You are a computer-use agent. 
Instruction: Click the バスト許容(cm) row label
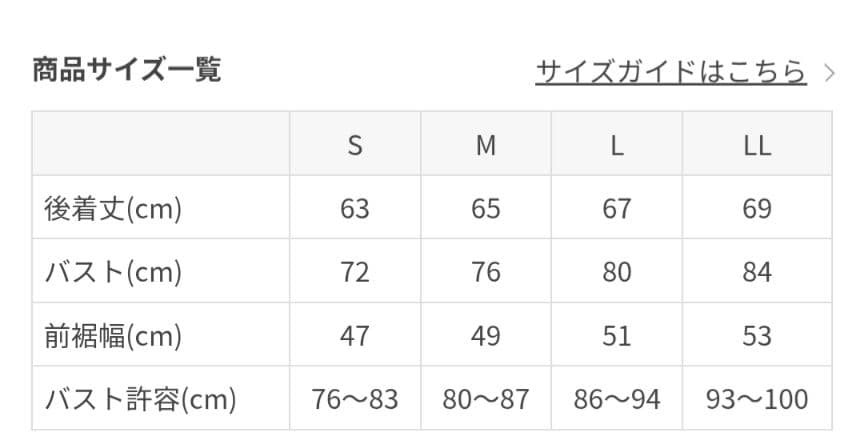click(x=140, y=399)
